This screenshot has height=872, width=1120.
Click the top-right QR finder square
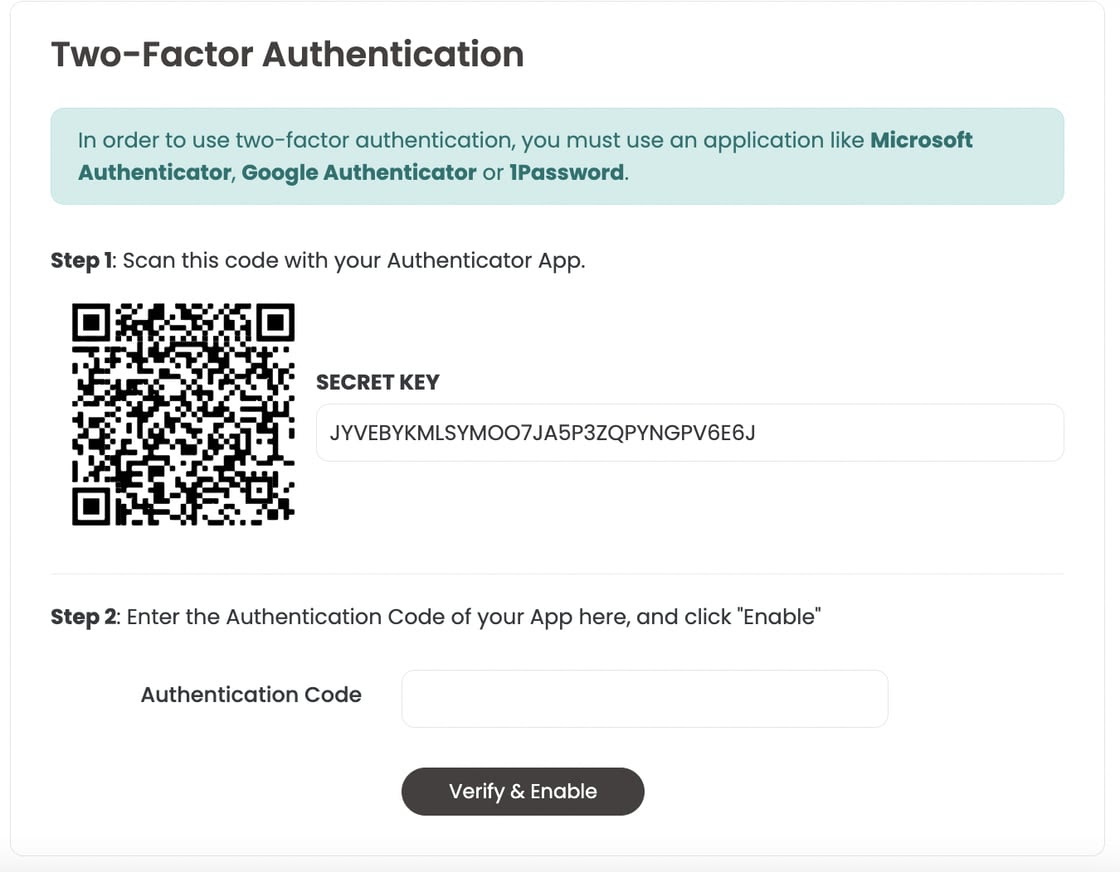point(276,322)
